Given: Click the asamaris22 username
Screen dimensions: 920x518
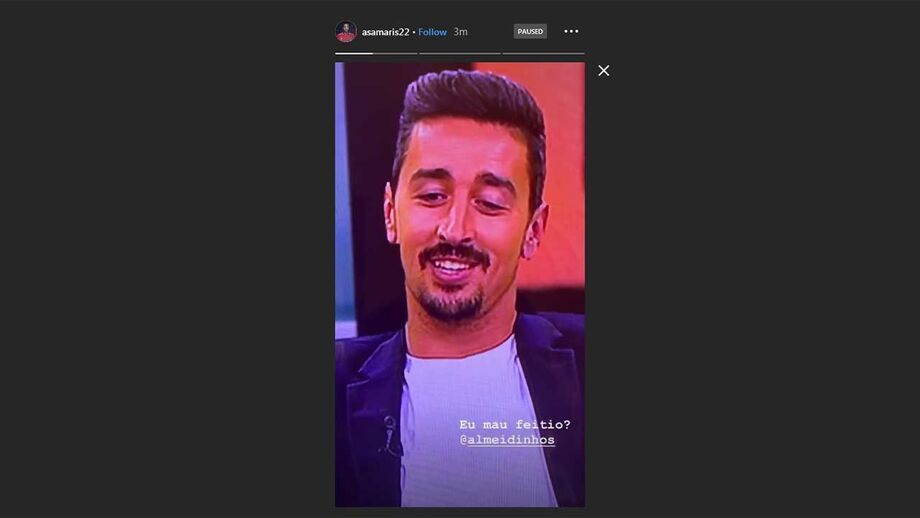Looking at the screenshot, I should click(x=385, y=32).
